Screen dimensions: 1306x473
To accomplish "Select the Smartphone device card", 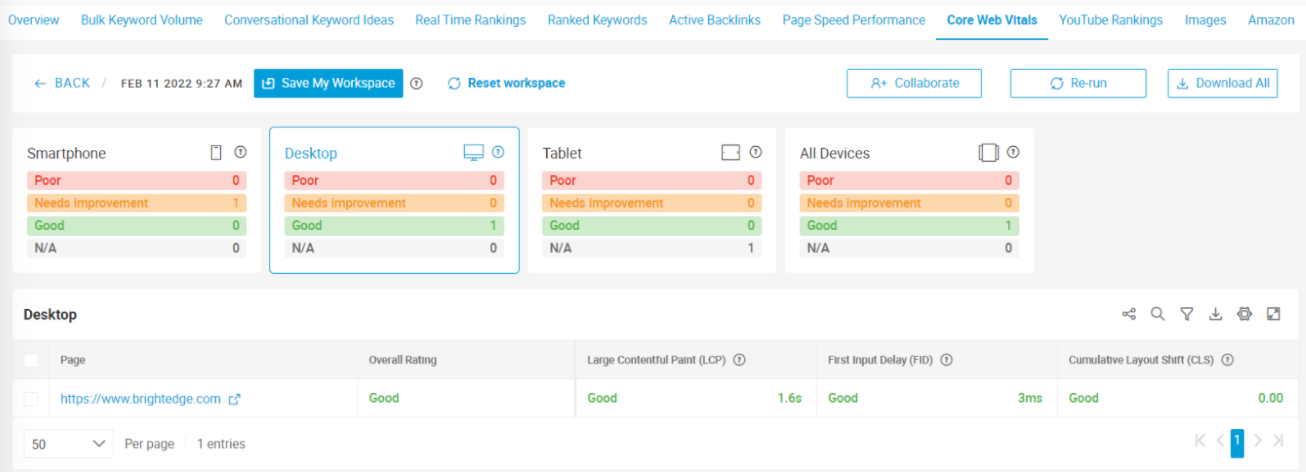I will [x=137, y=200].
